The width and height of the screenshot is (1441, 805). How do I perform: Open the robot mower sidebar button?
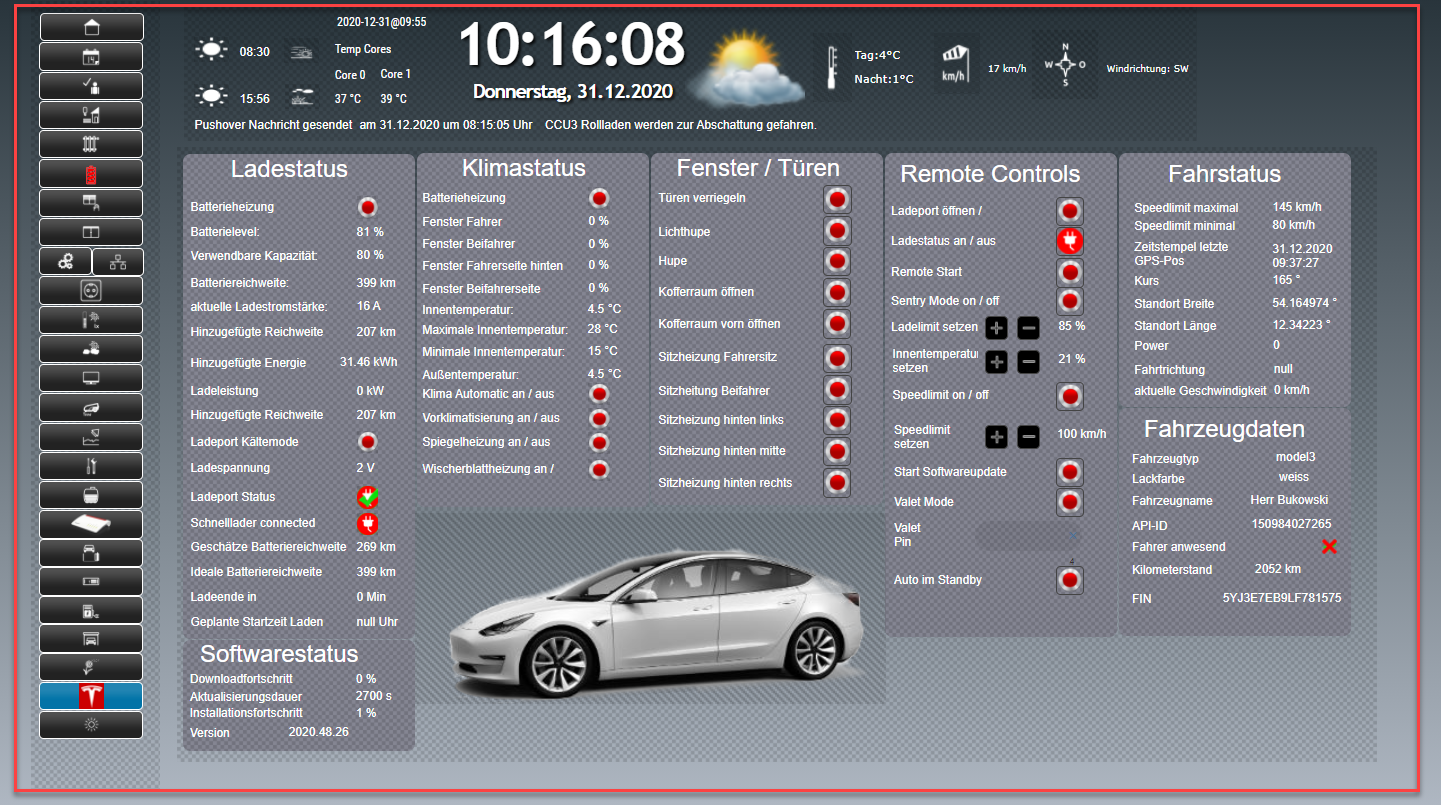(91, 408)
